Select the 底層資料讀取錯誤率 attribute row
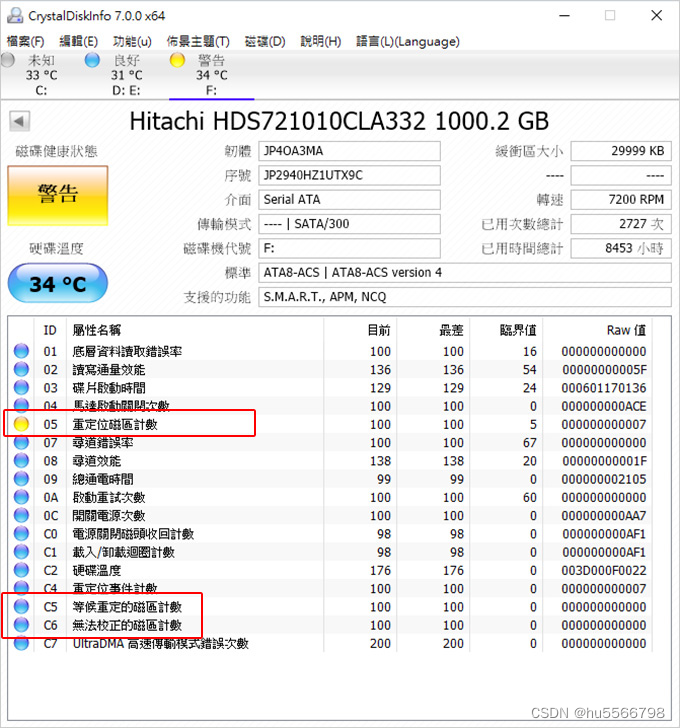The height and width of the screenshot is (728, 680). point(330,351)
